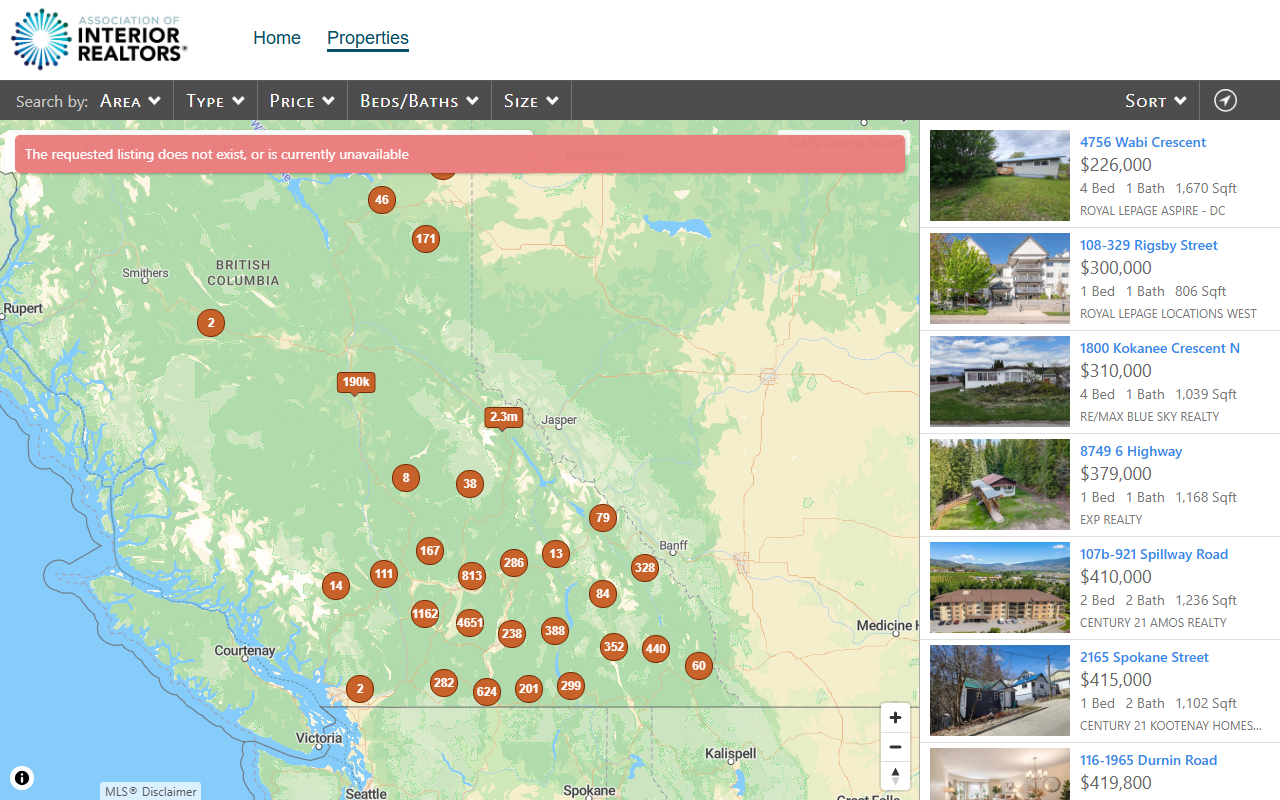This screenshot has width=1280, height=800.
Task: Open listing 2165 Spokane Street
Action: tap(1144, 657)
